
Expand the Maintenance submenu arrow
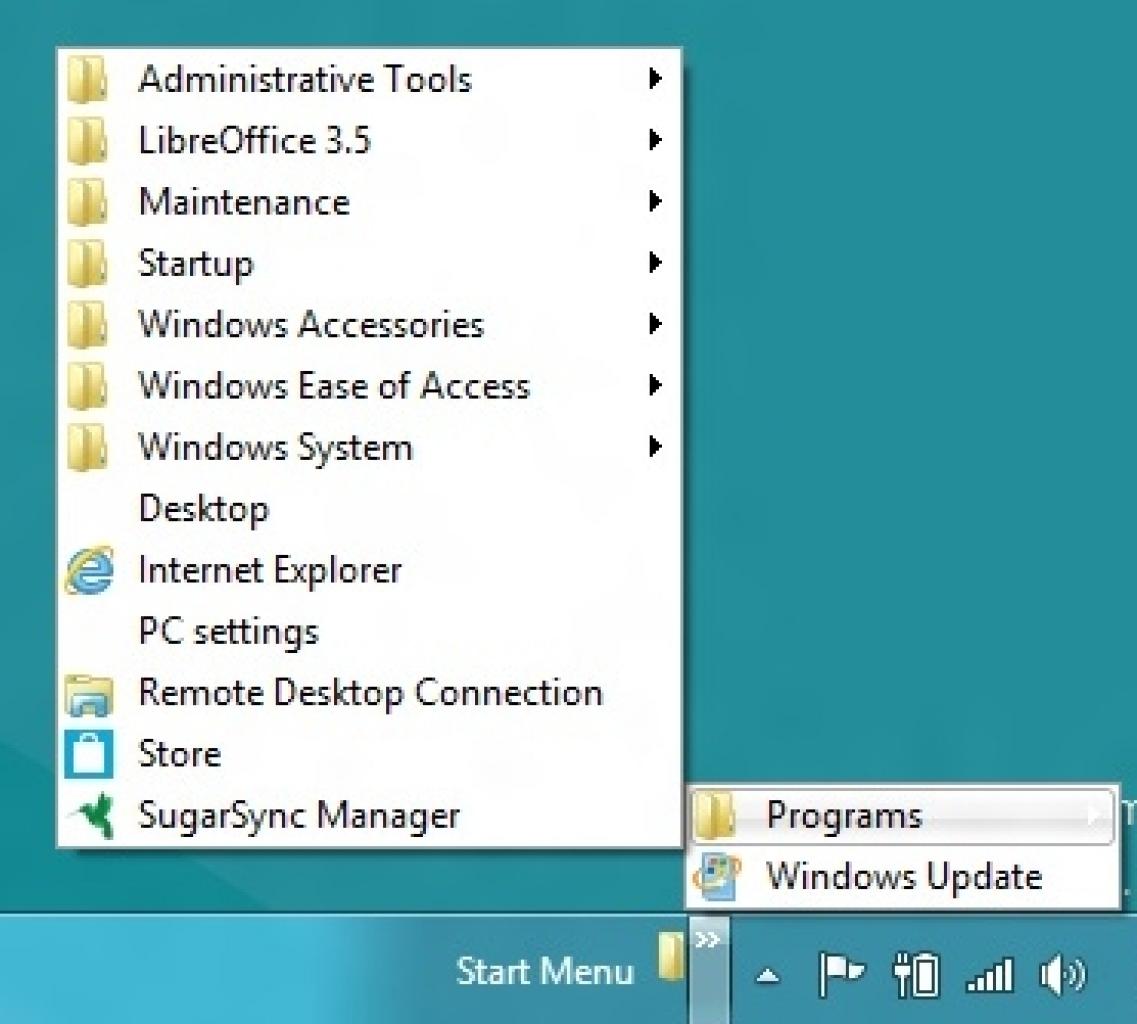[x=655, y=201]
